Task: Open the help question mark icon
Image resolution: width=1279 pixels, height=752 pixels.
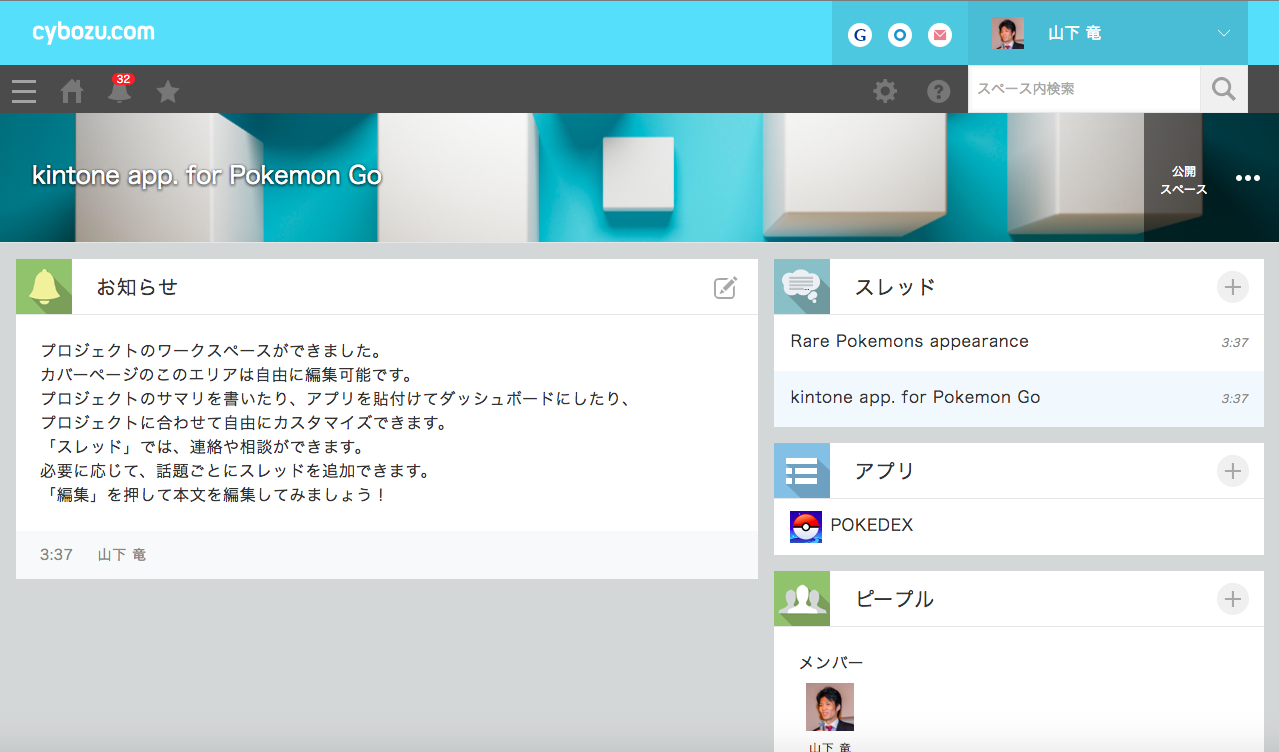Action: click(x=938, y=92)
